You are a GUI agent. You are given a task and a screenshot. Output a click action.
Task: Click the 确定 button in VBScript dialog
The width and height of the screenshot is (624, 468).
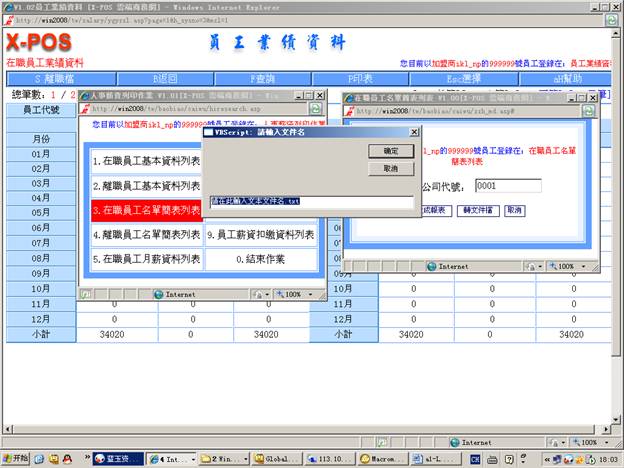pos(390,150)
